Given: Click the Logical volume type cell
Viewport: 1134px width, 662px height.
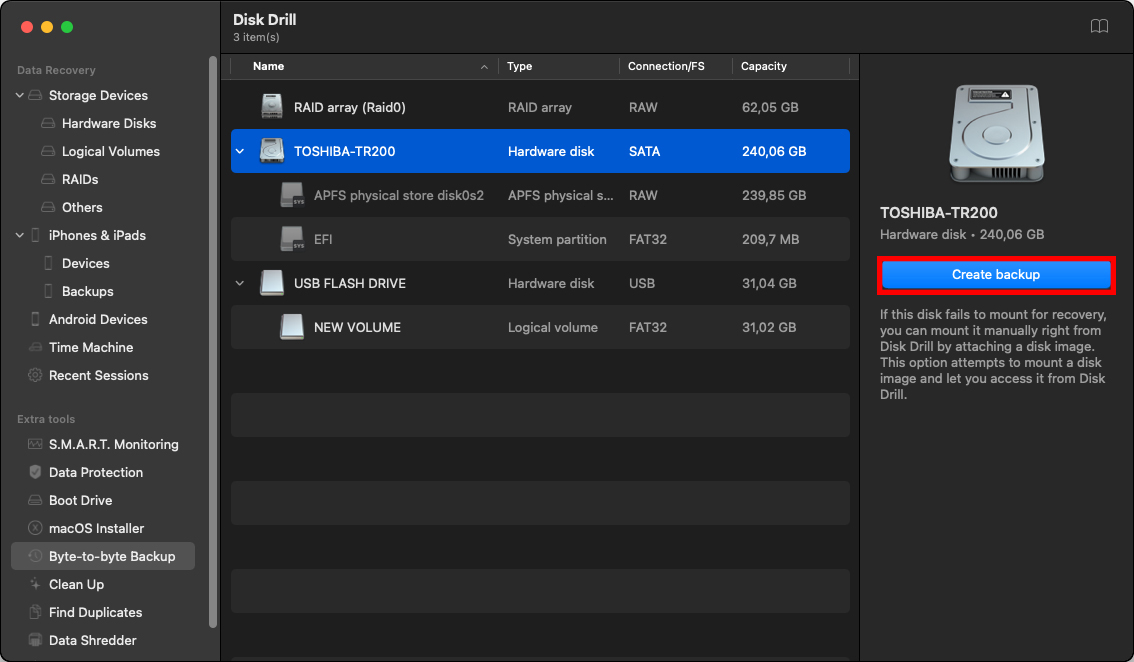Looking at the screenshot, I should point(553,327).
